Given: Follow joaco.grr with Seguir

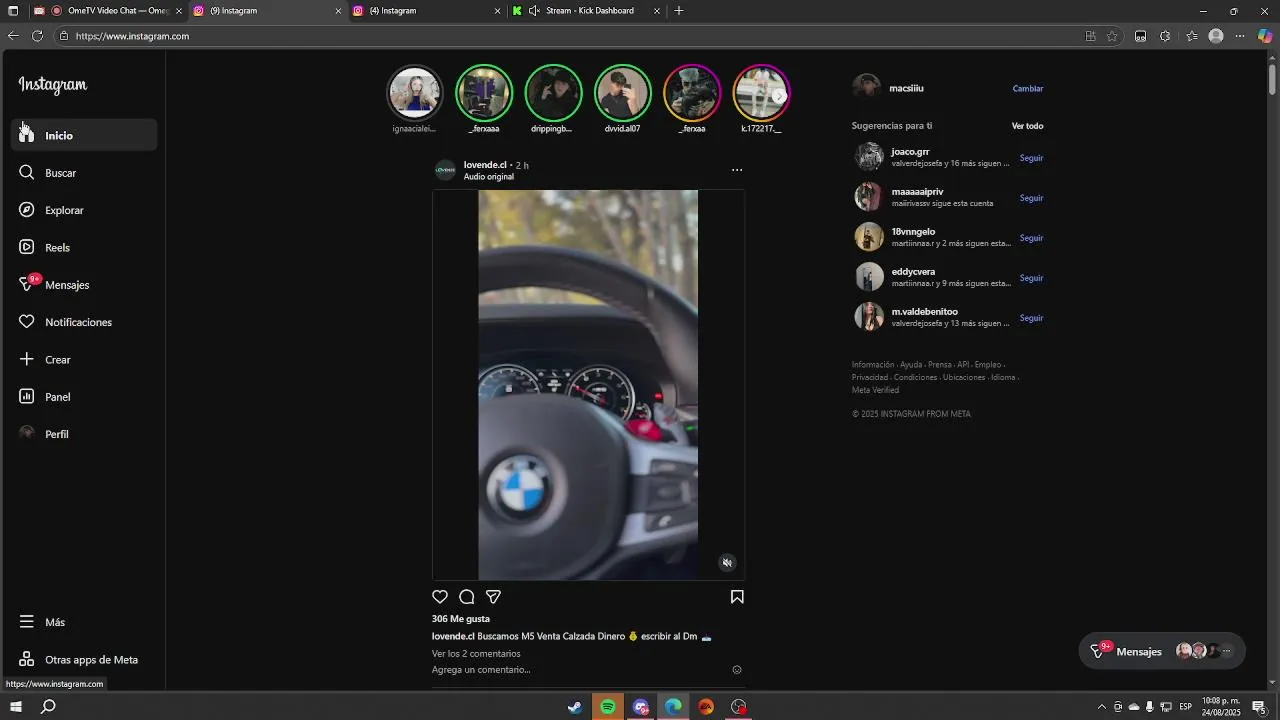Looking at the screenshot, I should (x=1032, y=158).
